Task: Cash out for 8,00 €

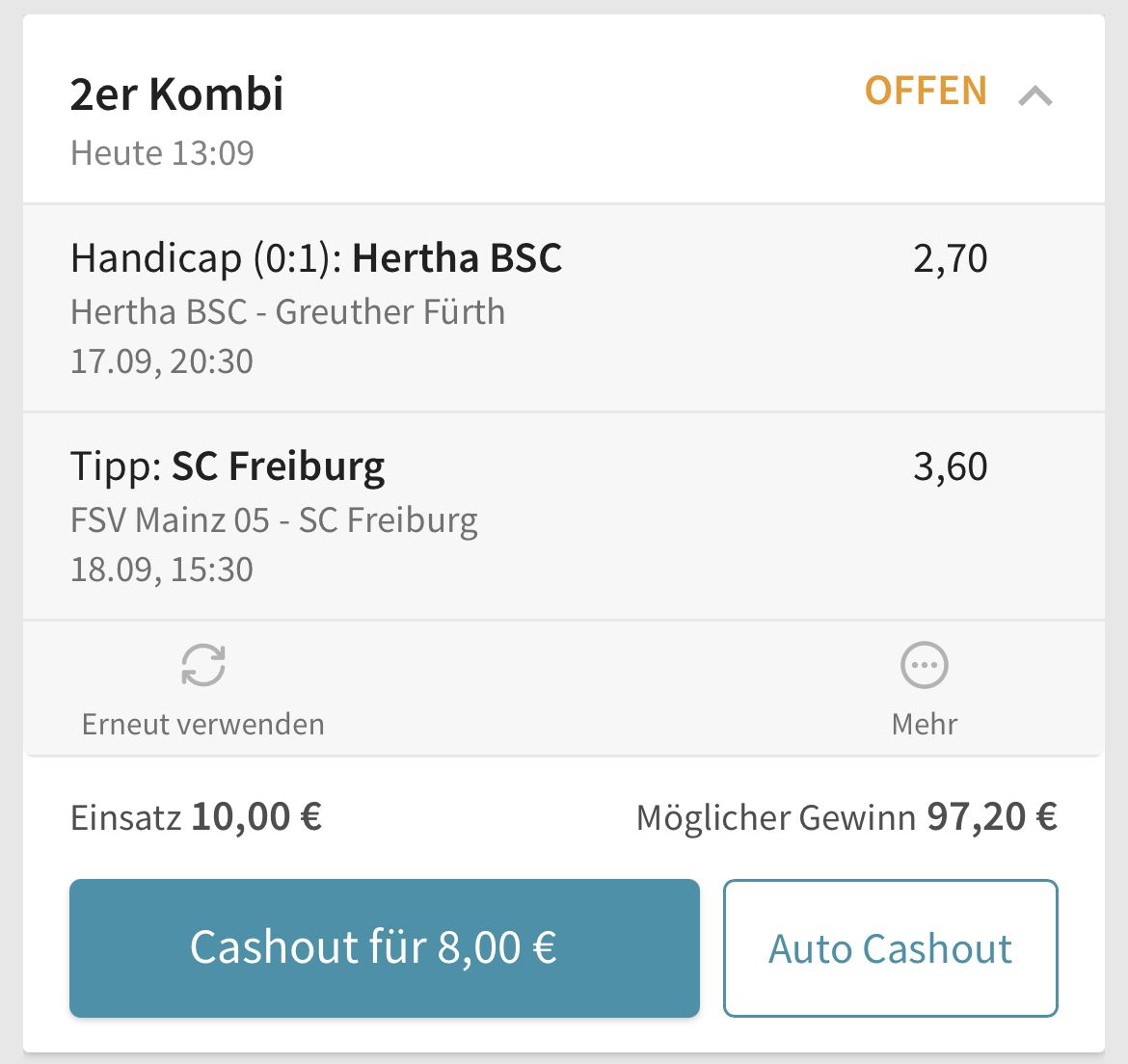Action: pyautogui.click(x=384, y=947)
